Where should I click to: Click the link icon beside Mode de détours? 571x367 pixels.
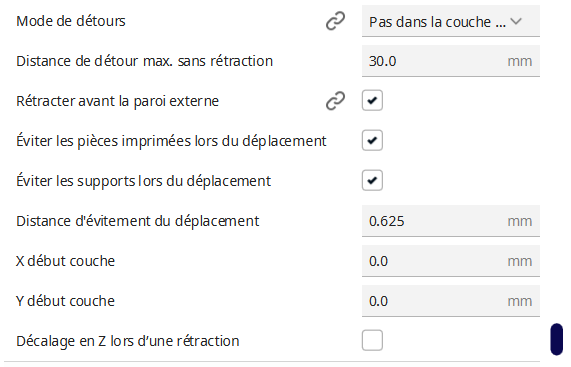(x=335, y=21)
